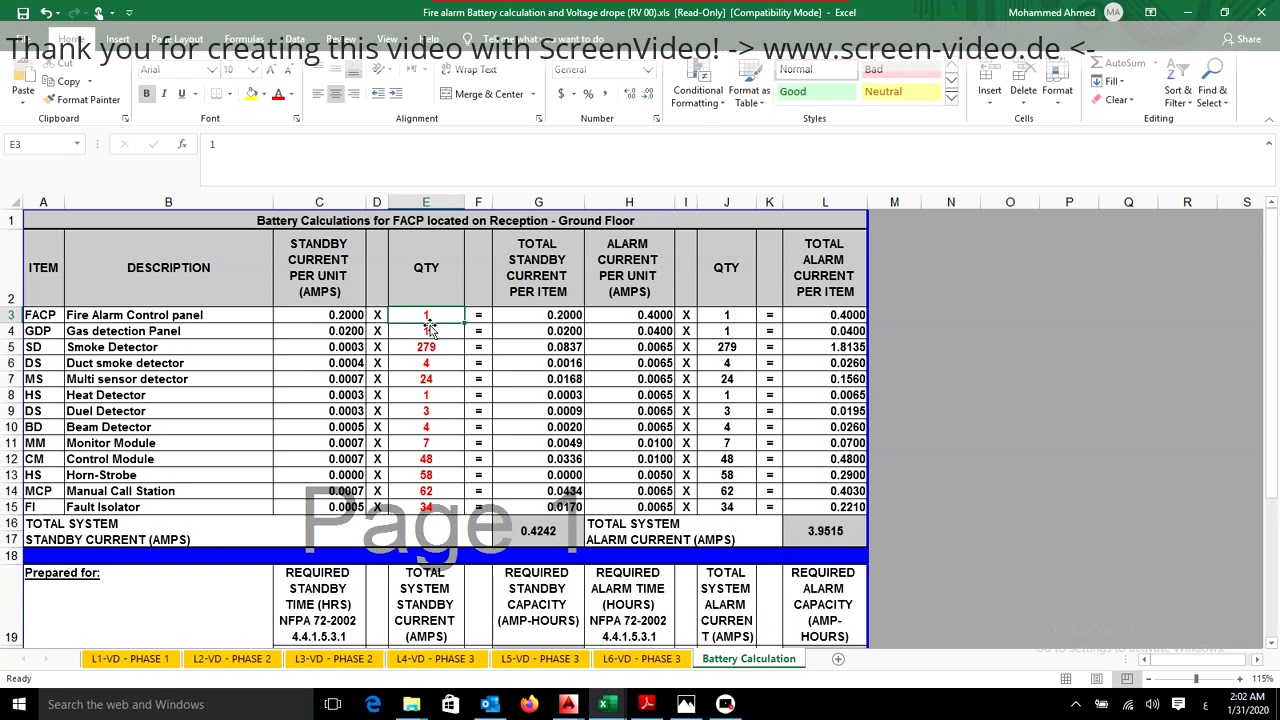Viewport: 1280px width, 720px height.
Task: Decrease the indent
Action: pos(378,94)
